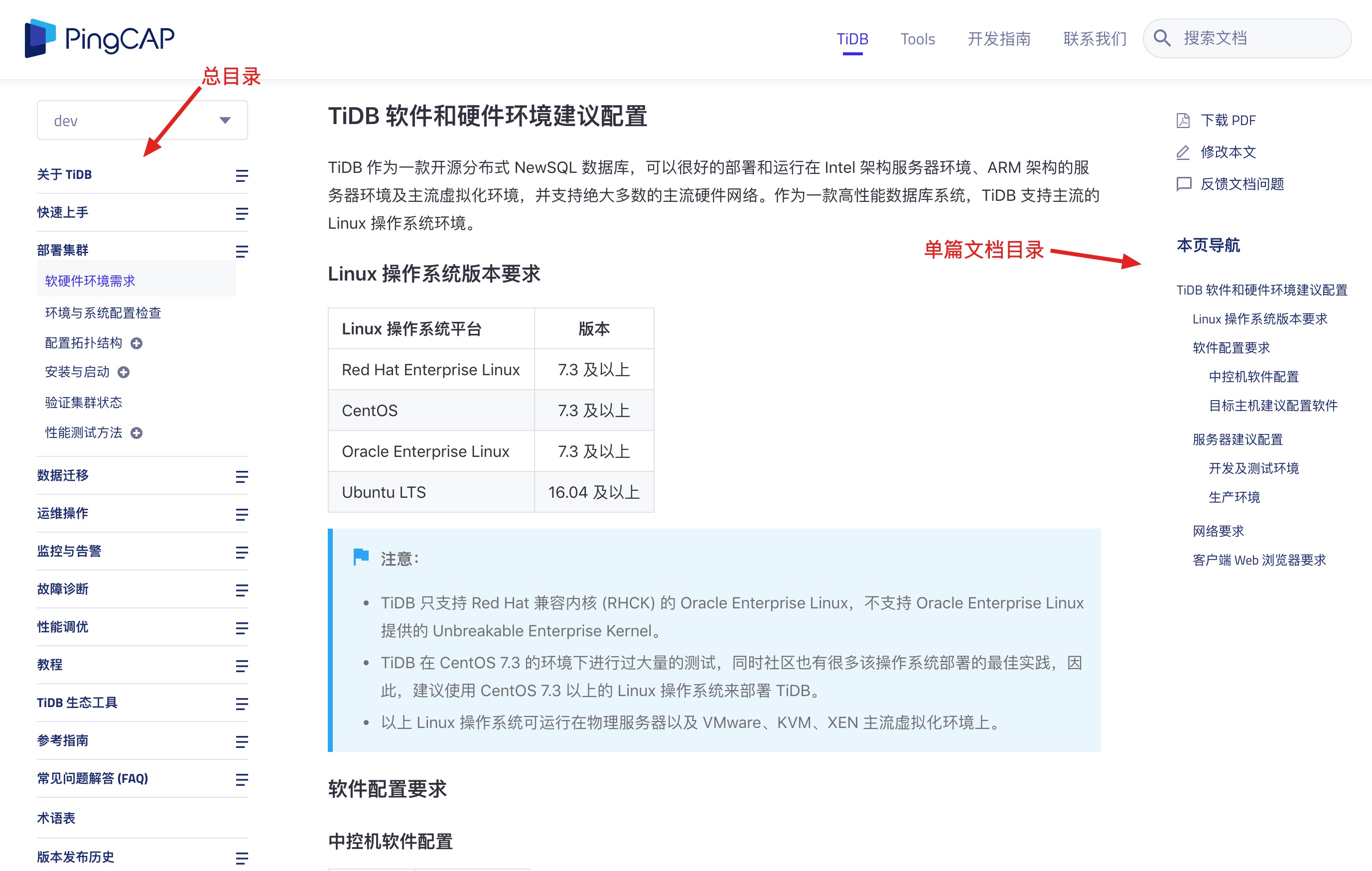Click the download PDF icon
Image resolution: width=1372 pixels, height=871 pixels.
pyautogui.click(x=1183, y=120)
